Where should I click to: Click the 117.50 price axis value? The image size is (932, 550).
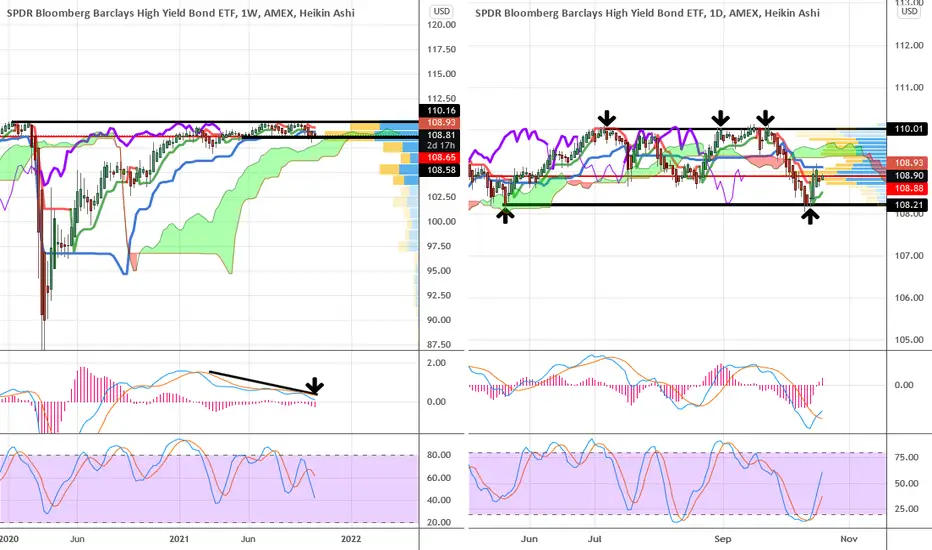click(442, 49)
